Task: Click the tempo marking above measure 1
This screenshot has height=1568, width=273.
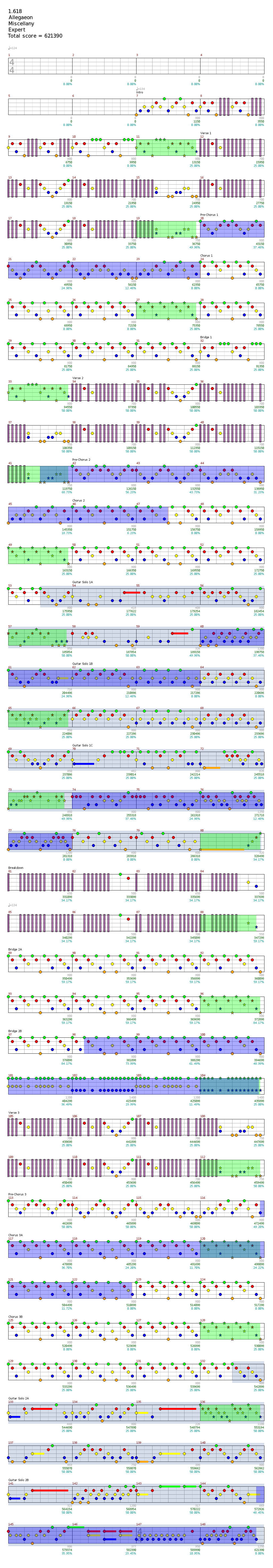Action: 13,48
